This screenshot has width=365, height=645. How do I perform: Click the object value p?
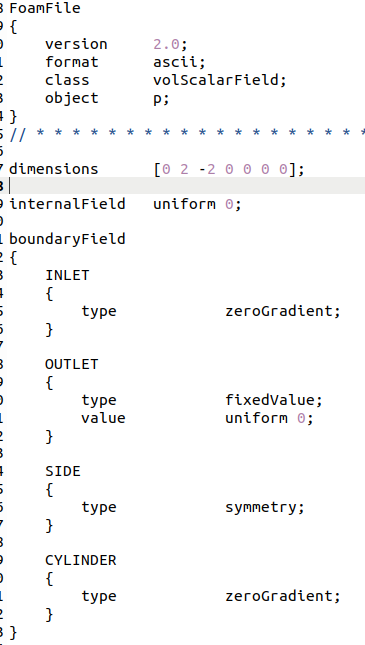(x=157, y=99)
